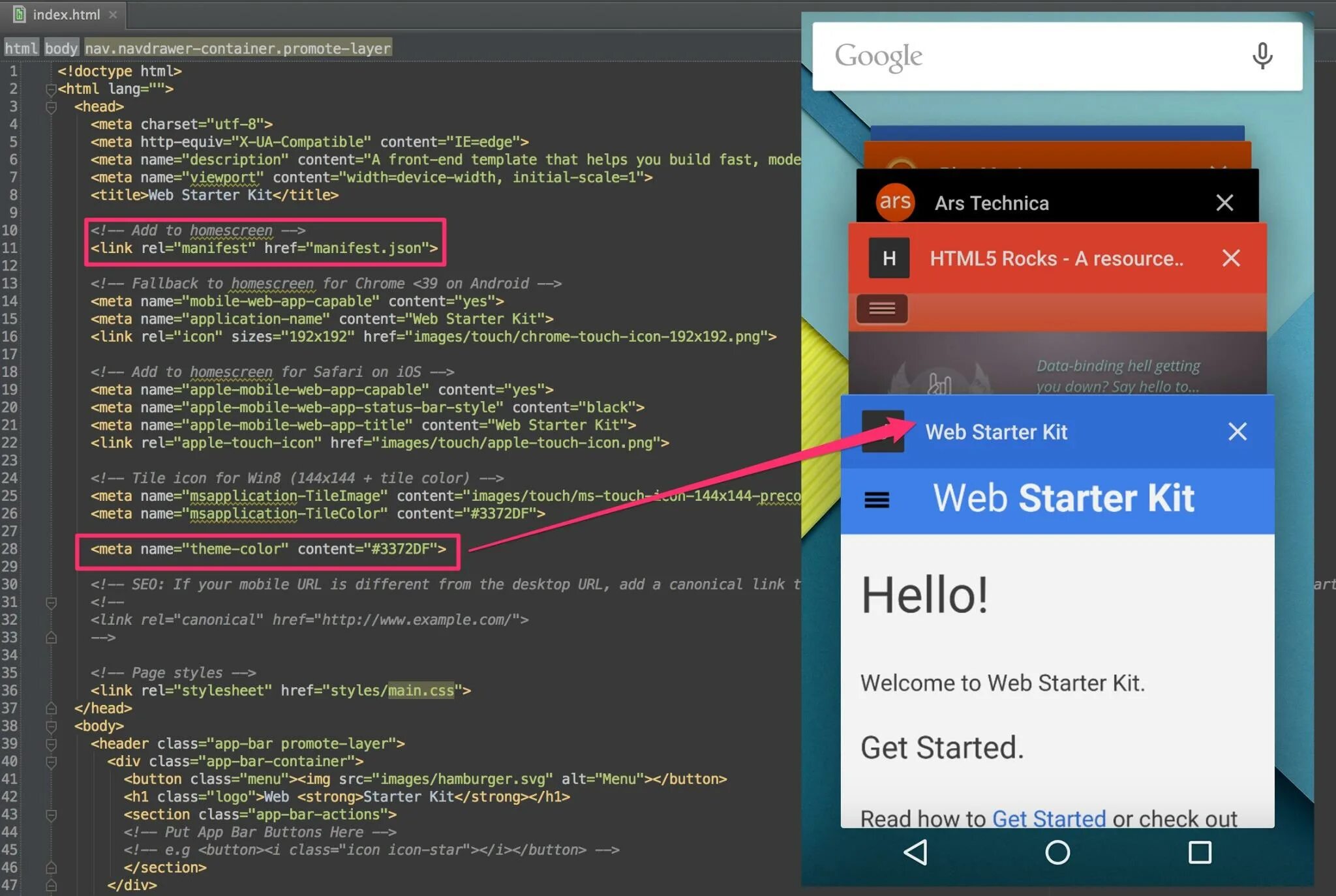Tap the Welcome to Web Starter Kit text
Viewport: 1336px width, 896px height.
tap(1002, 683)
